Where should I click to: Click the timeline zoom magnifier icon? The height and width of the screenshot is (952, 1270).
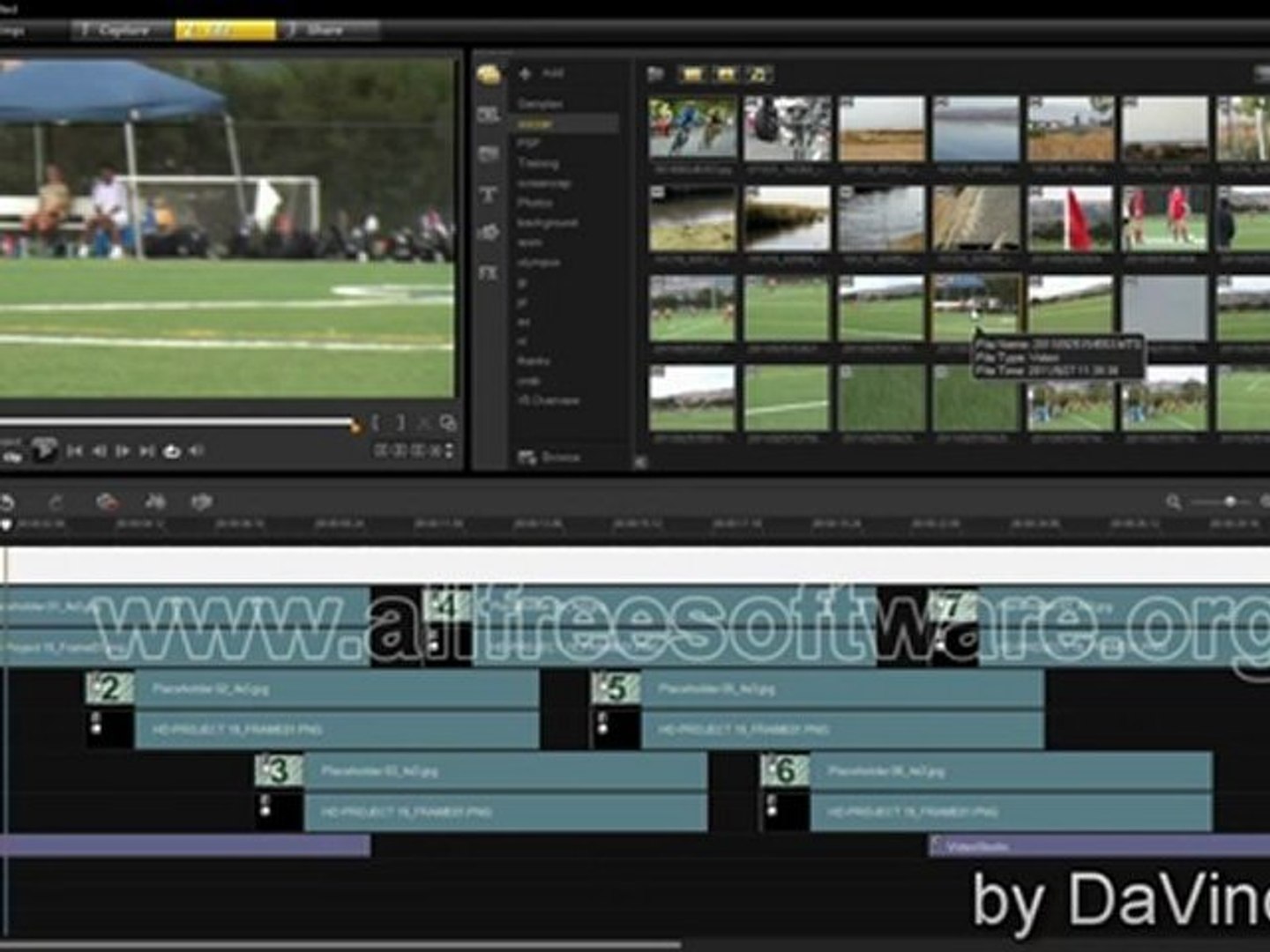1173,502
